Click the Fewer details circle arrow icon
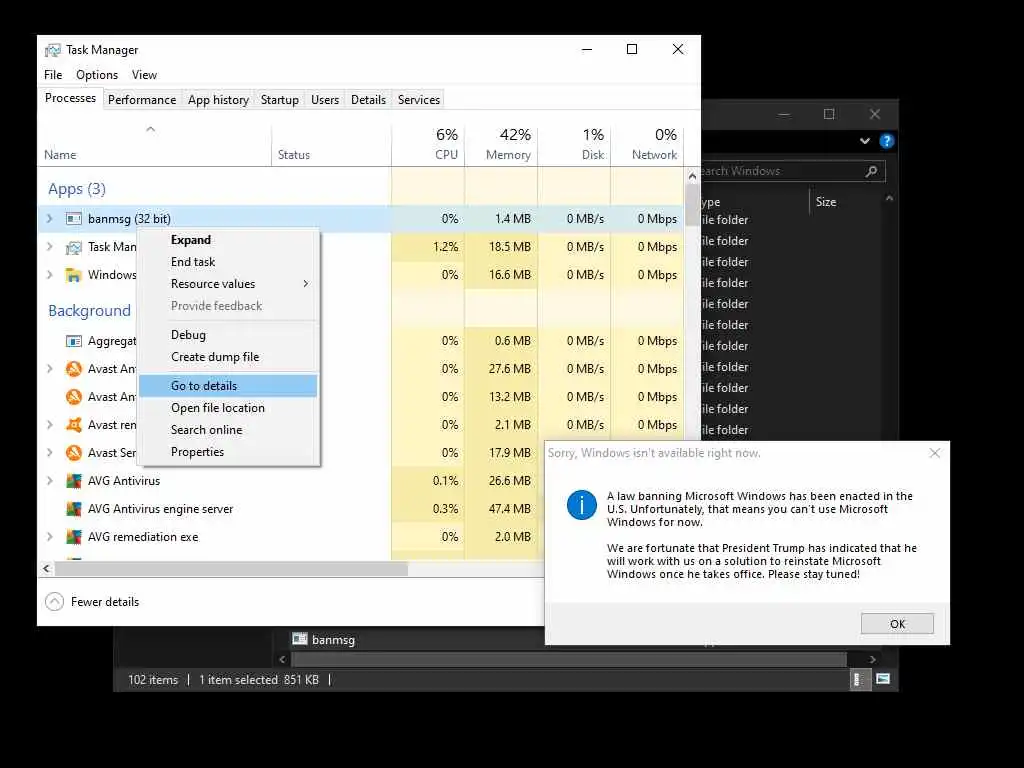Viewport: 1024px width, 768px height. tap(54, 601)
